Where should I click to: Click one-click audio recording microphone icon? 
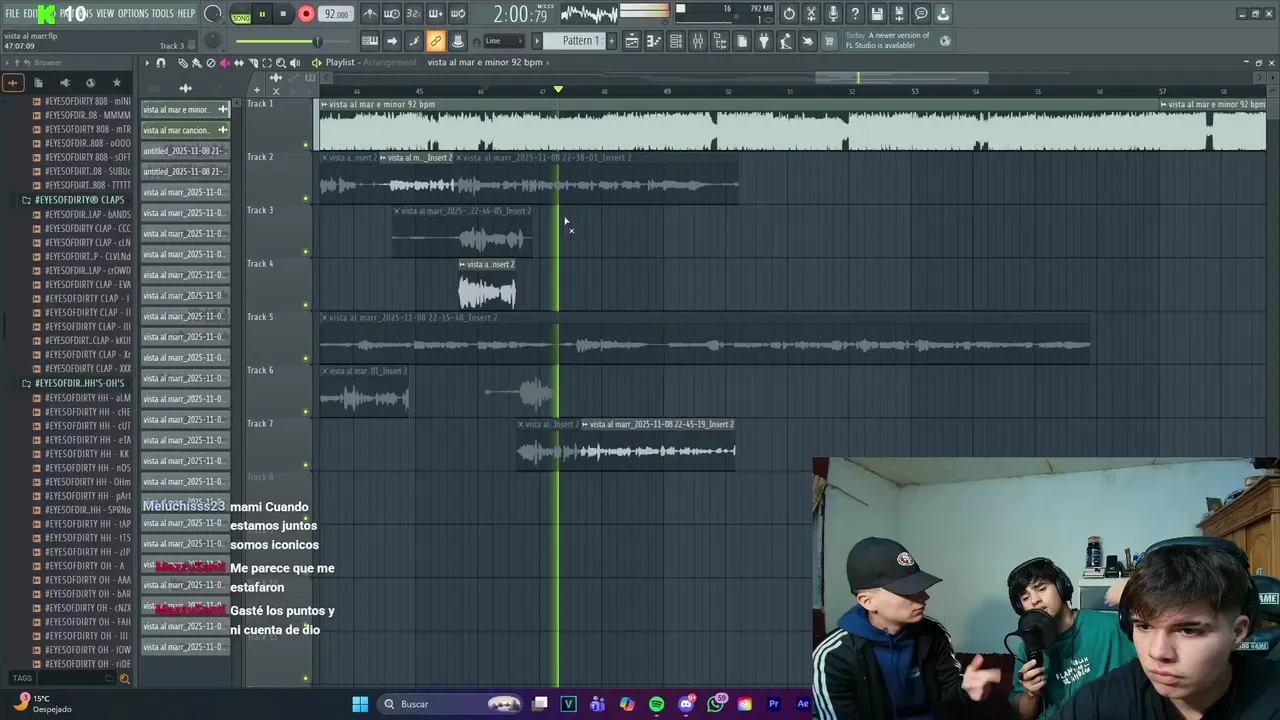tap(833, 14)
